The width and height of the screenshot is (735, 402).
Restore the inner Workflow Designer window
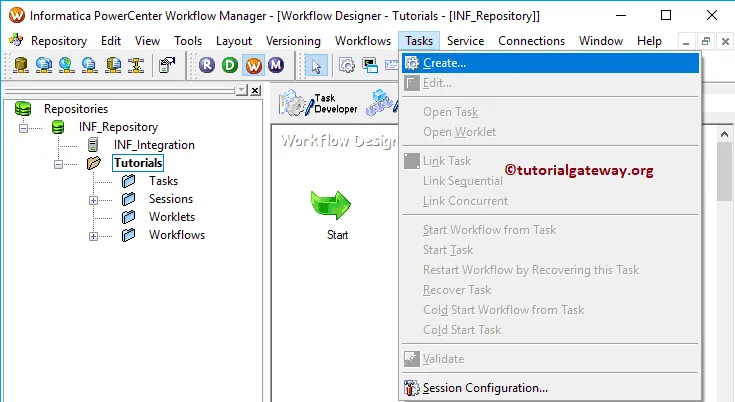705,42
